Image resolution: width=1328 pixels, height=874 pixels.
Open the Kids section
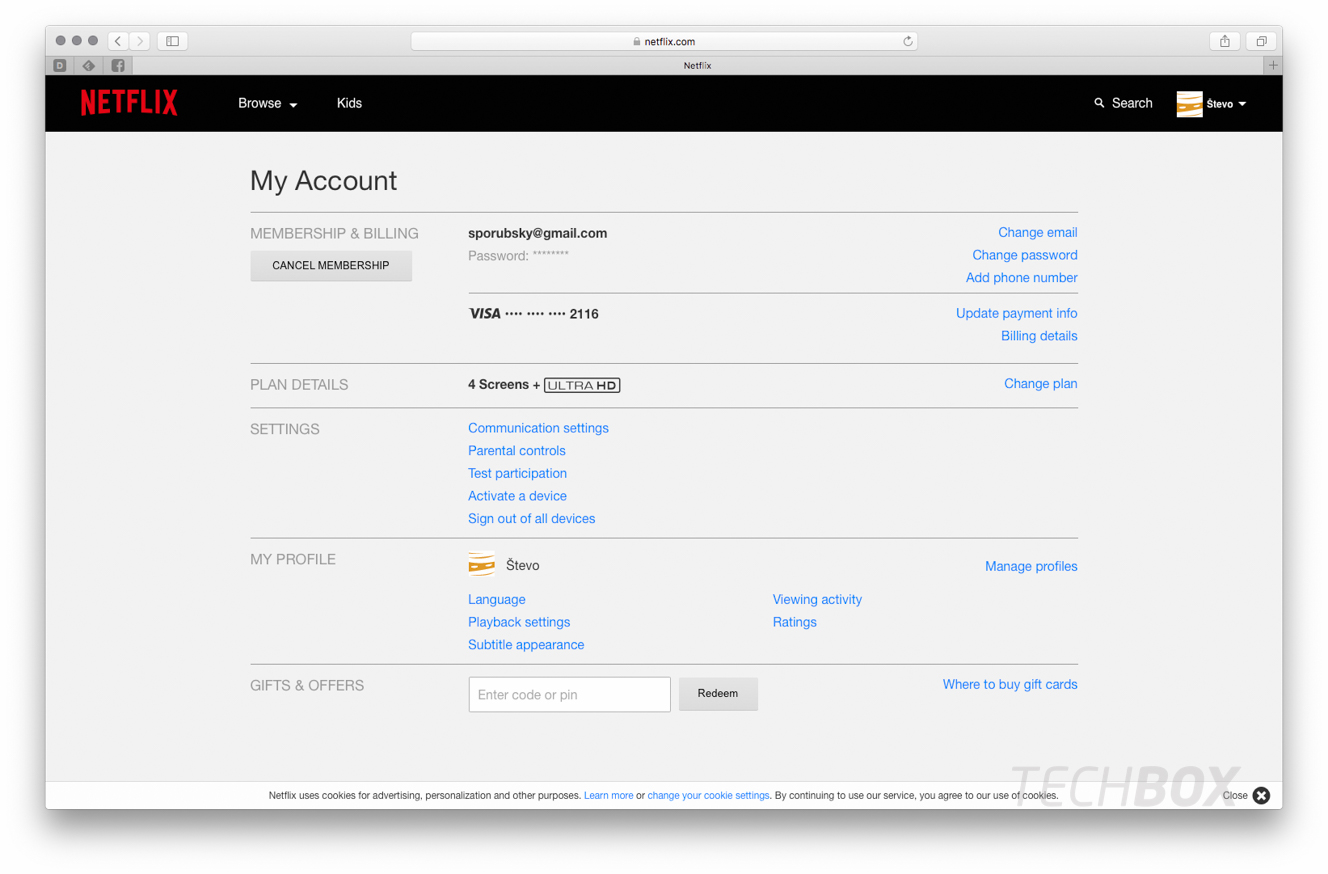(349, 103)
